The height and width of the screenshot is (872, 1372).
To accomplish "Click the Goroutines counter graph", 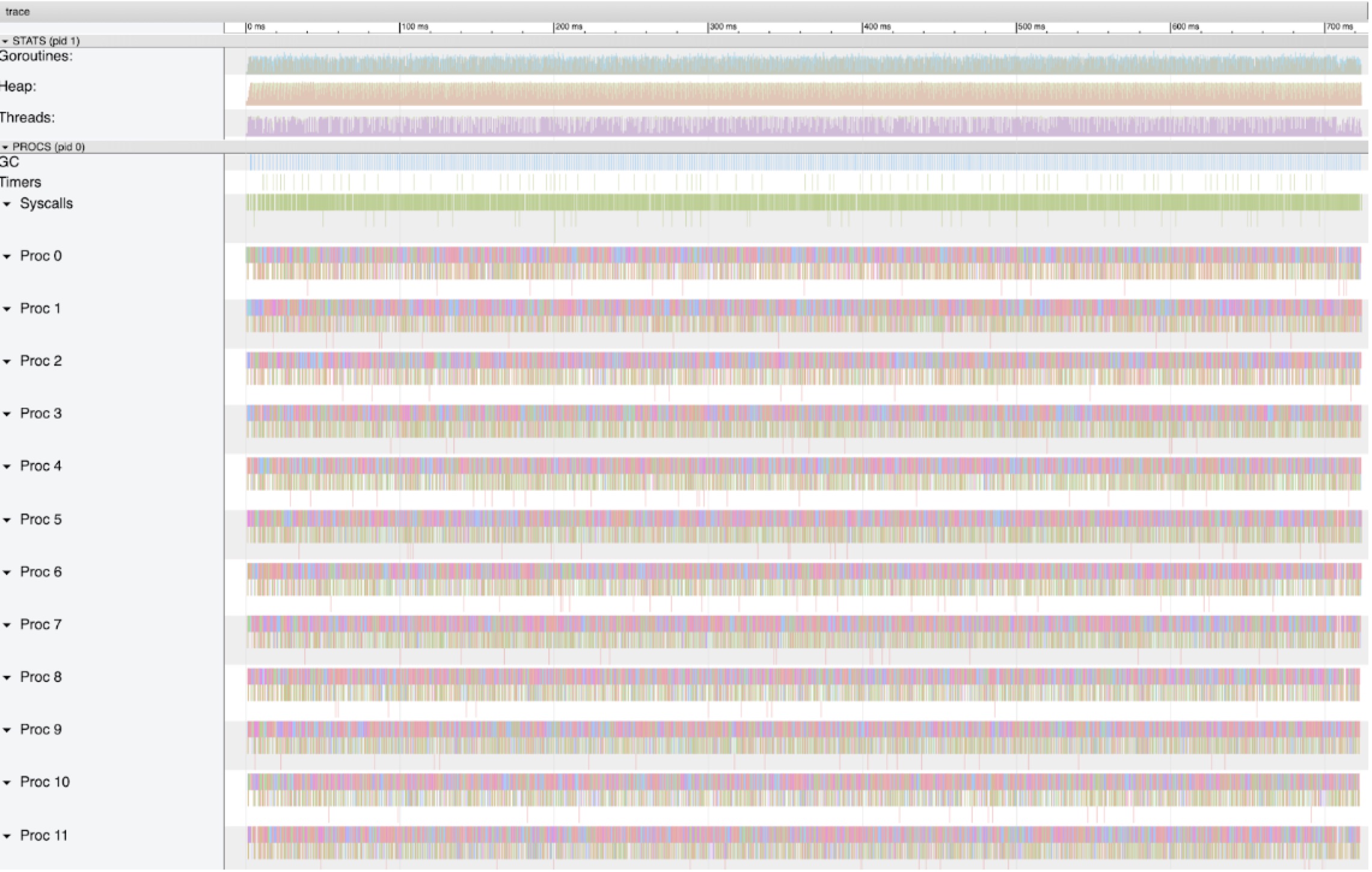I will pyautogui.click(x=803, y=63).
